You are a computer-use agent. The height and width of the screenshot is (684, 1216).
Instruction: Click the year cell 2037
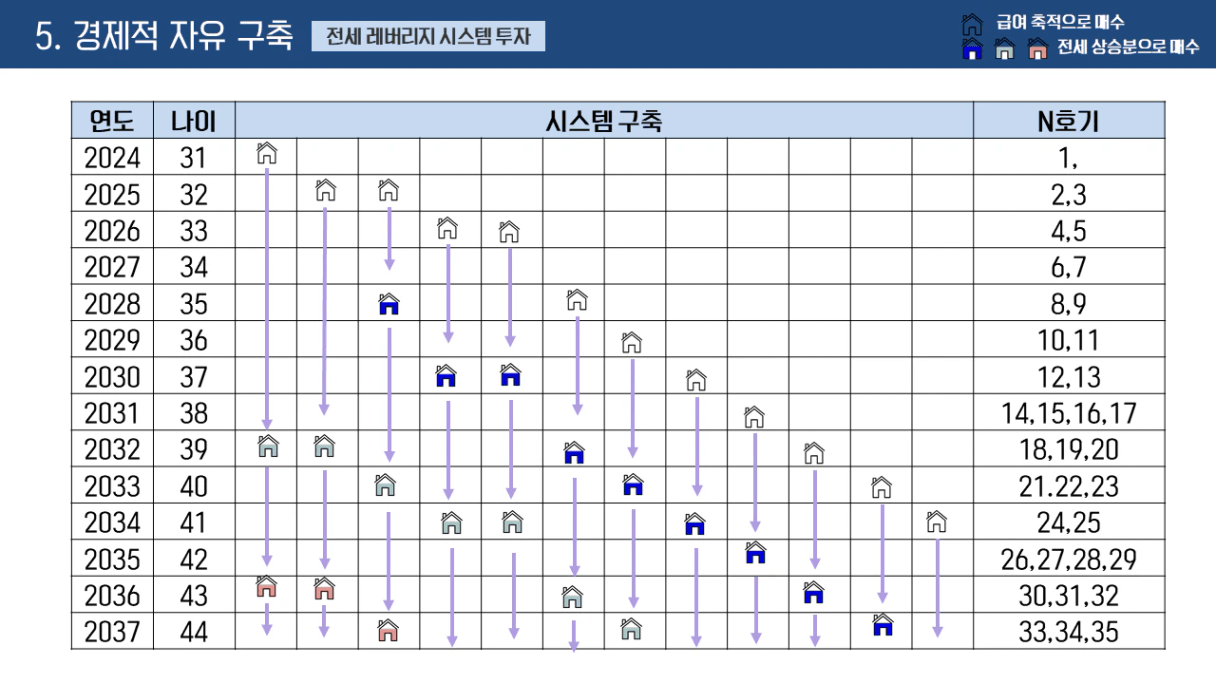pos(112,632)
